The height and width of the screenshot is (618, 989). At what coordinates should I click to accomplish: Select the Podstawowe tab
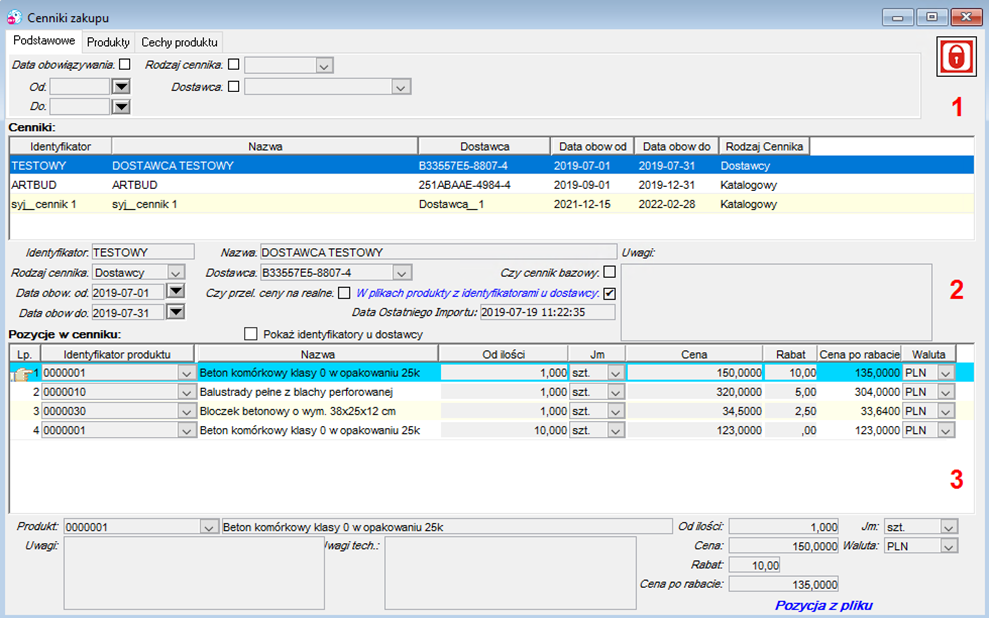click(x=44, y=40)
